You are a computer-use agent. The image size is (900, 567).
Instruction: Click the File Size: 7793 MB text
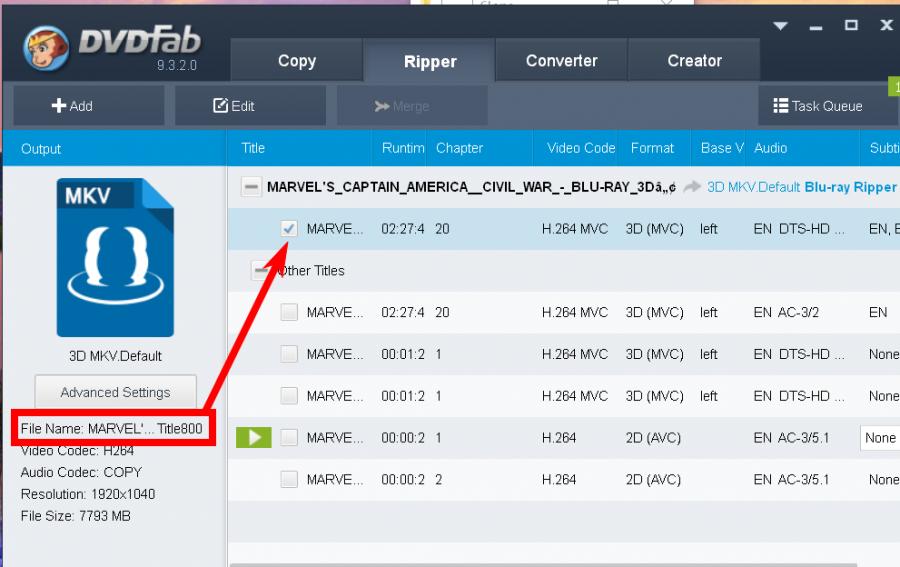(76, 516)
